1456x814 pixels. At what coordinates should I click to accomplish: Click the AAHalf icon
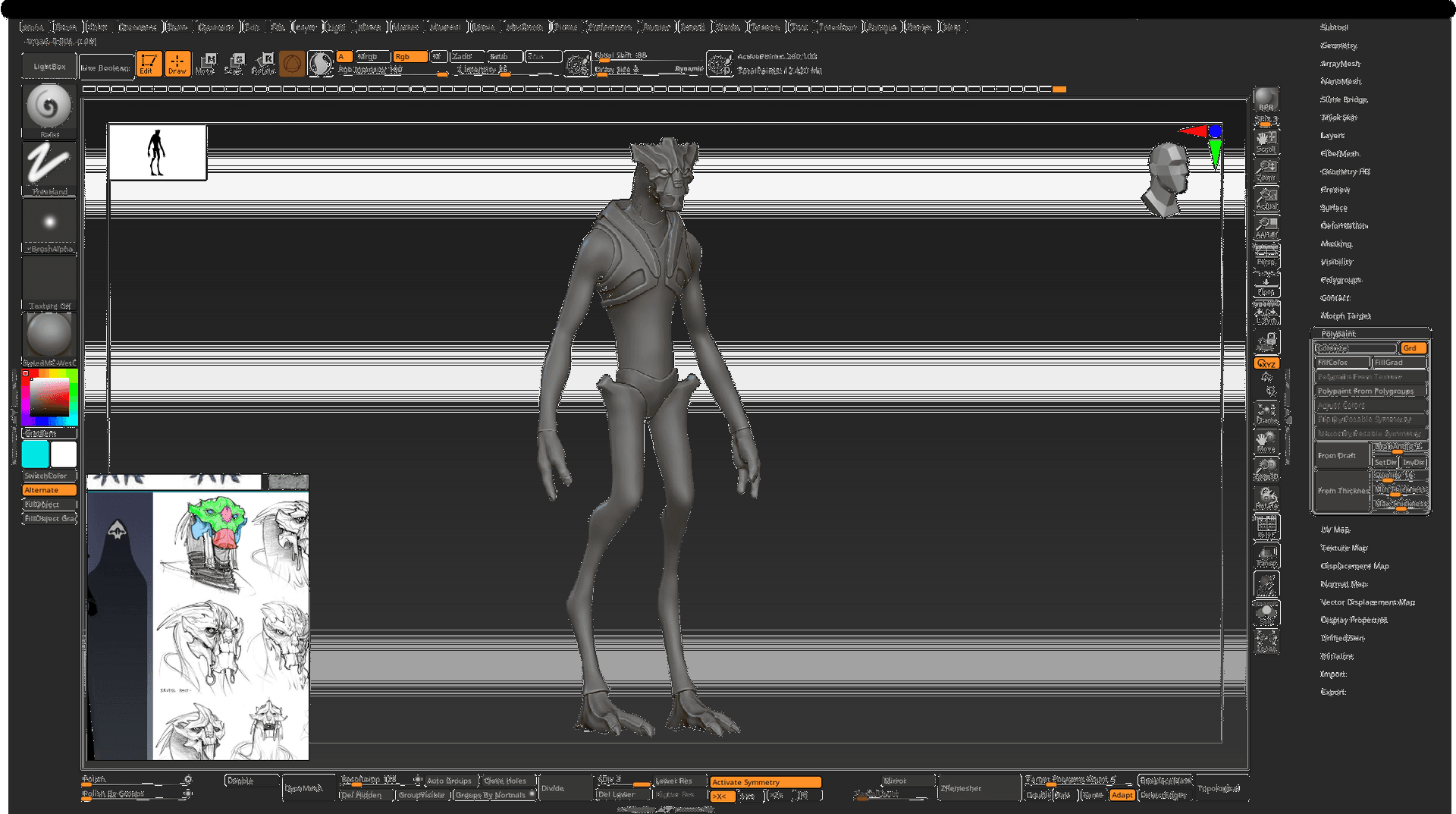[x=1266, y=228]
